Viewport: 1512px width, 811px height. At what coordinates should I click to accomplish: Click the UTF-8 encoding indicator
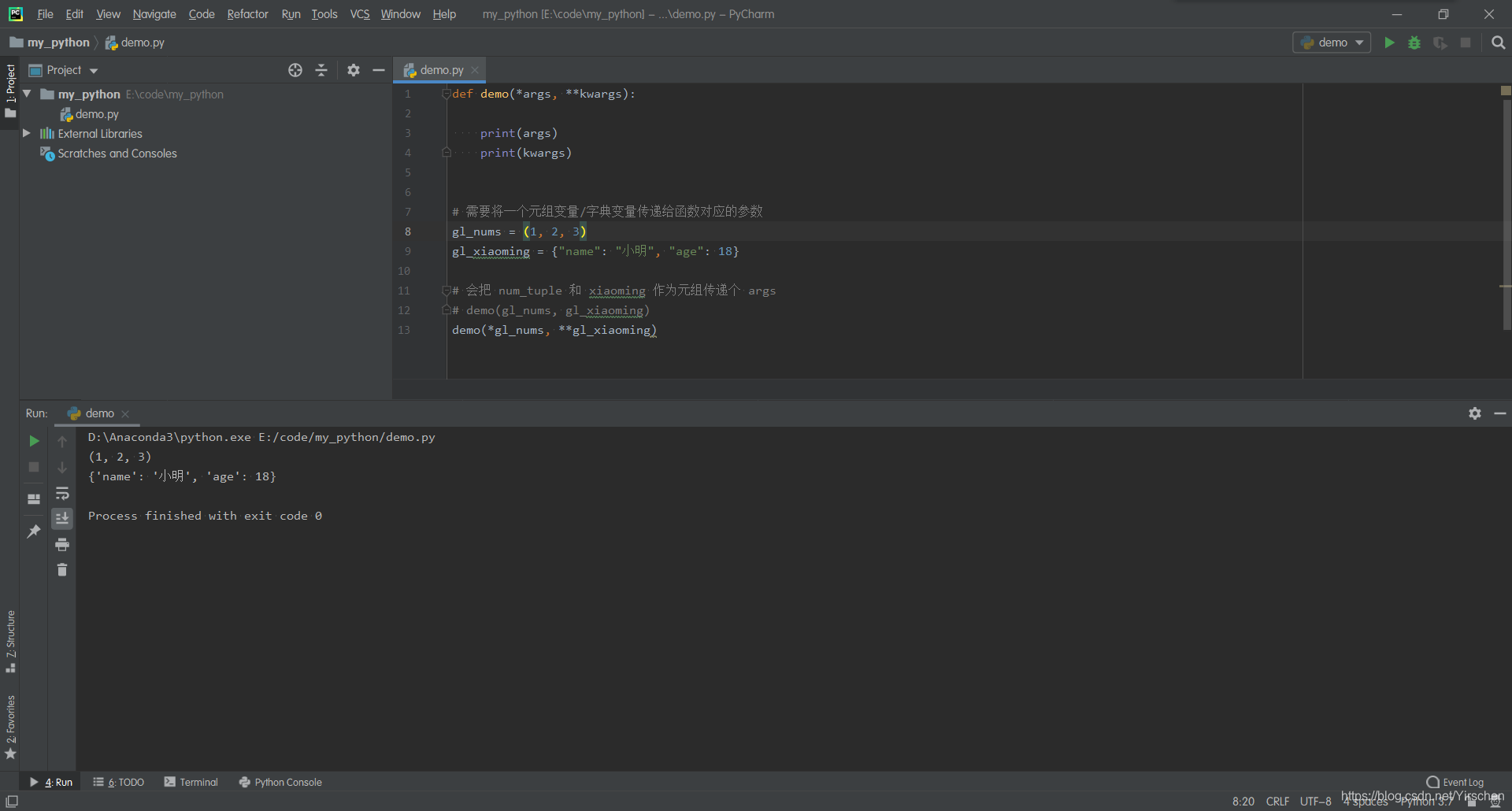tap(1315, 801)
